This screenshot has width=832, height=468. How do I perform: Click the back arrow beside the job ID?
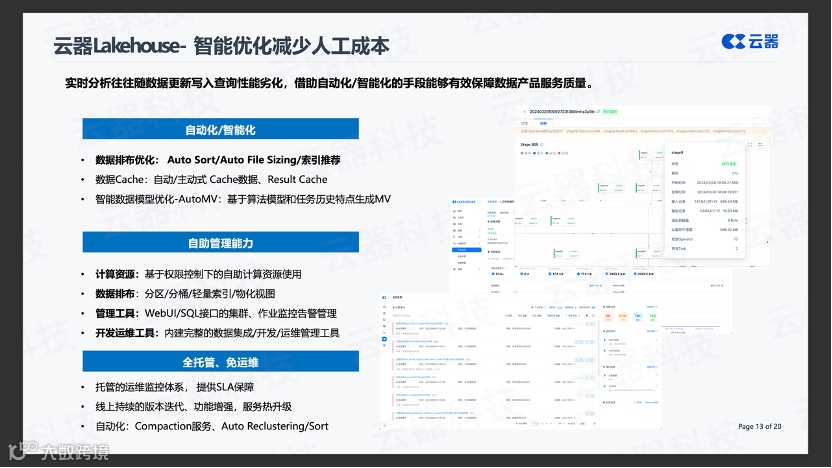(524, 112)
